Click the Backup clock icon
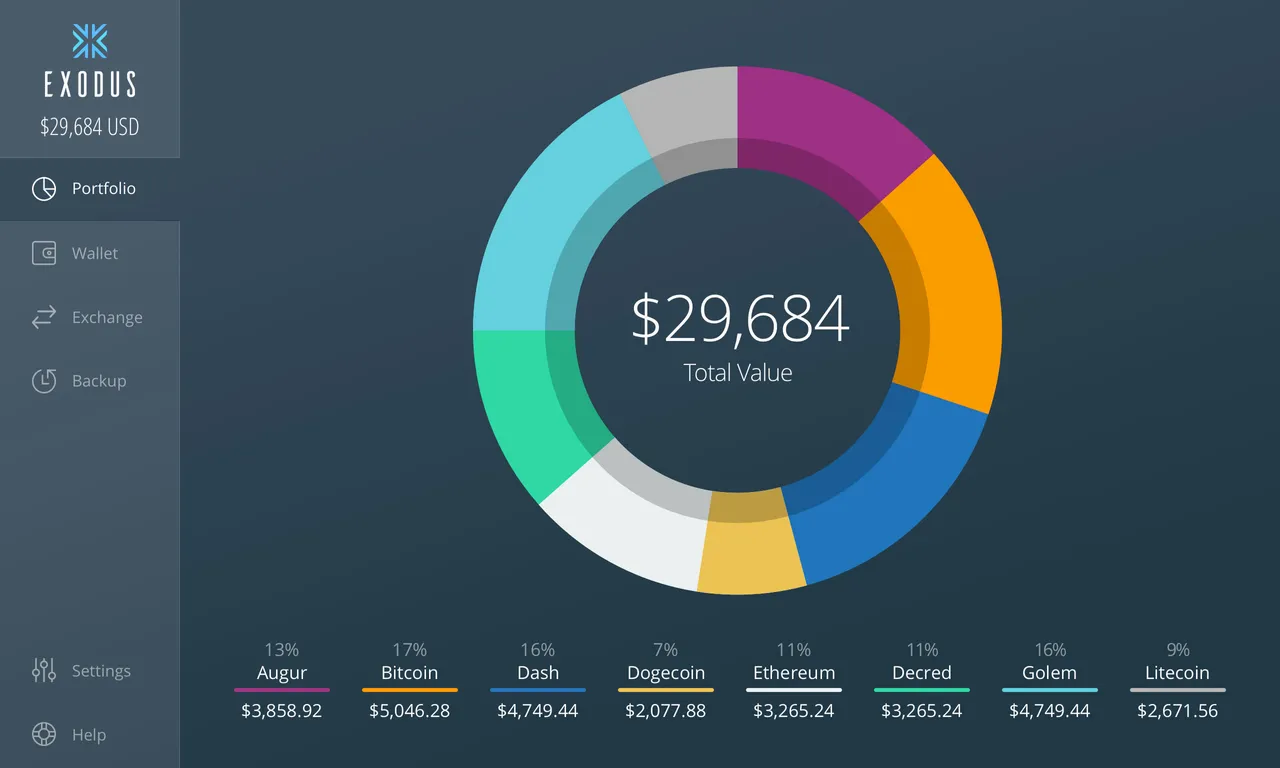Screen dimensions: 1280x768 [x=44, y=381]
